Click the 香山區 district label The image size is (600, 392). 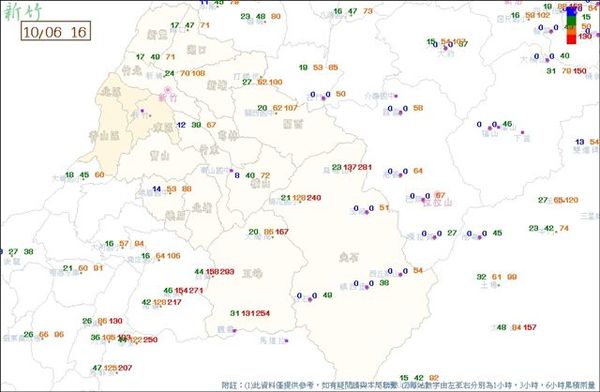pyautogui.click(x=104, y=136)
